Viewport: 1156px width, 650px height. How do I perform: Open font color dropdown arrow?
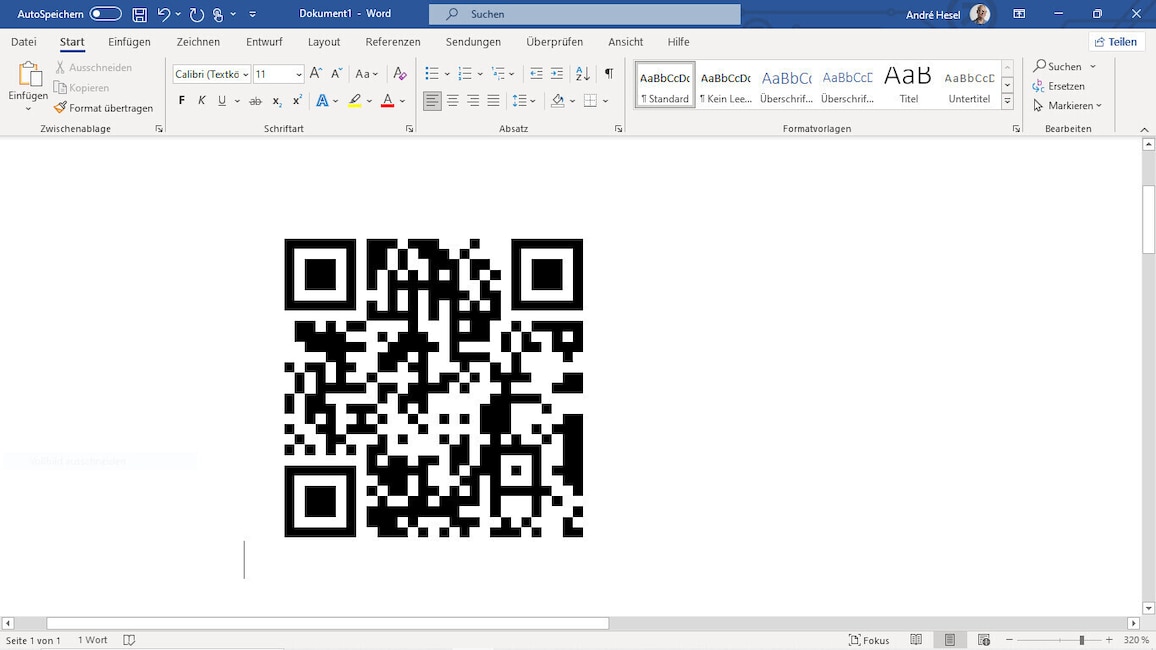coord(403,101)
